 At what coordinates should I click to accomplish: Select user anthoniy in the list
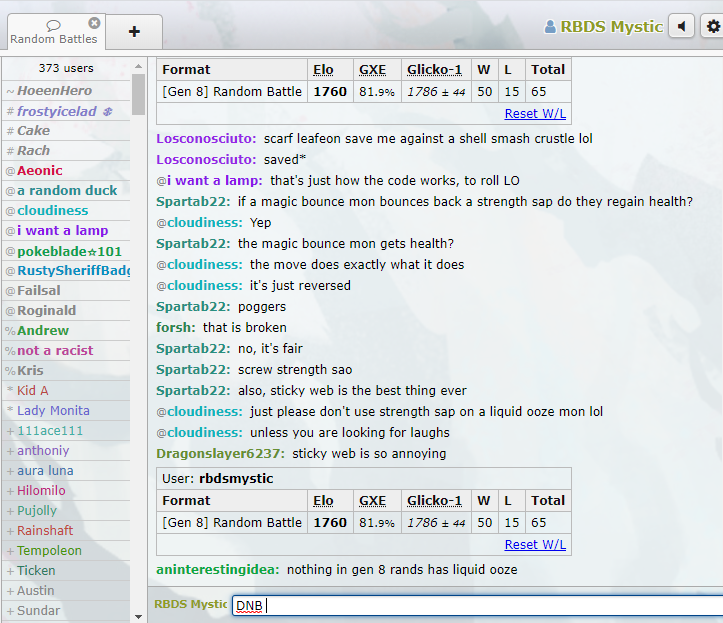point(66,451)
